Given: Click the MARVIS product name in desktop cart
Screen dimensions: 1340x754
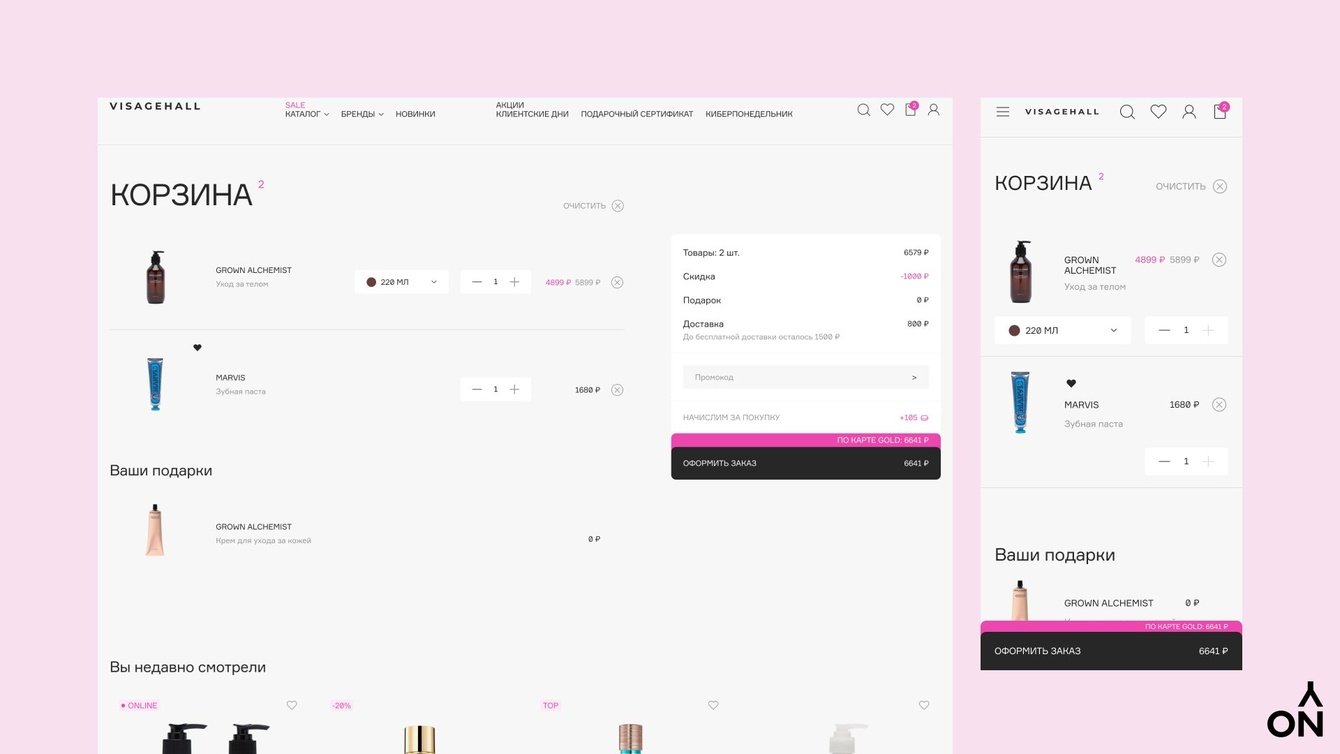Looking at the screenshot, I should click(x=230, y=378).
